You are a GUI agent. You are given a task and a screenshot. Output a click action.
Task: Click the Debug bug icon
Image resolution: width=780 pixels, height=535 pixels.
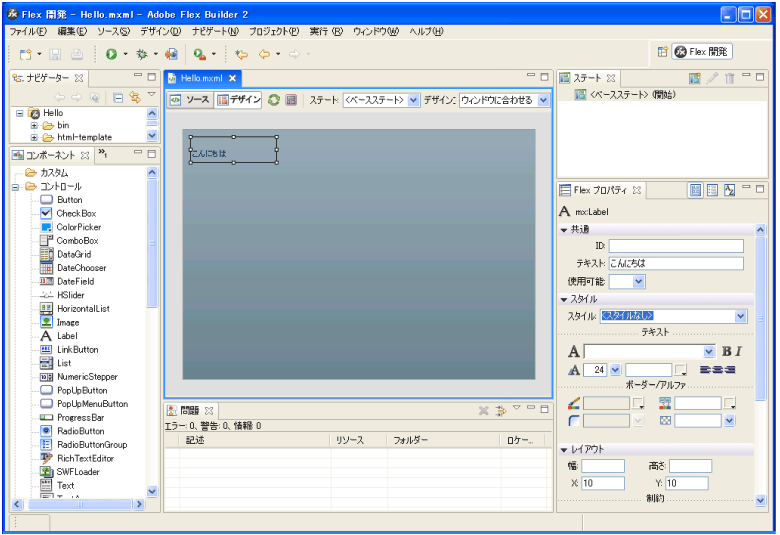(142, 54)
